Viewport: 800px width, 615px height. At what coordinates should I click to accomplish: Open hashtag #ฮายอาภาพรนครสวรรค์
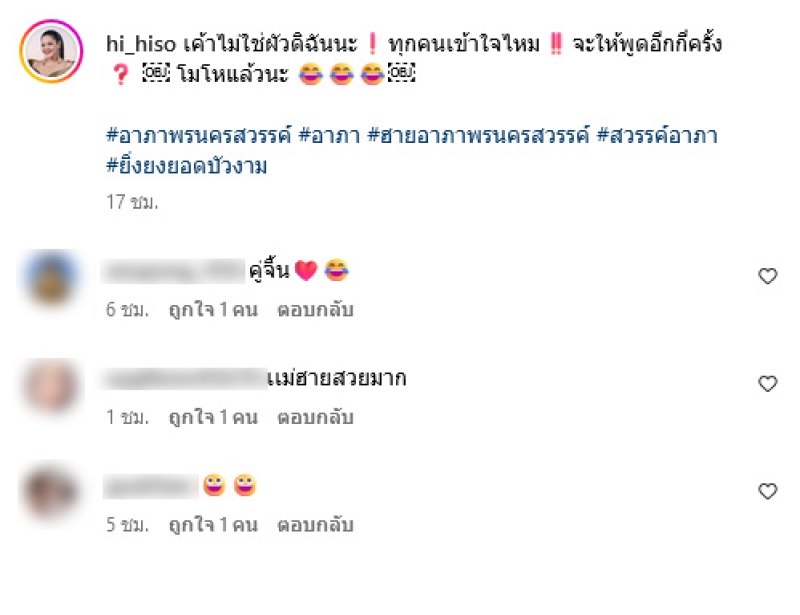(x=479, y=136)
